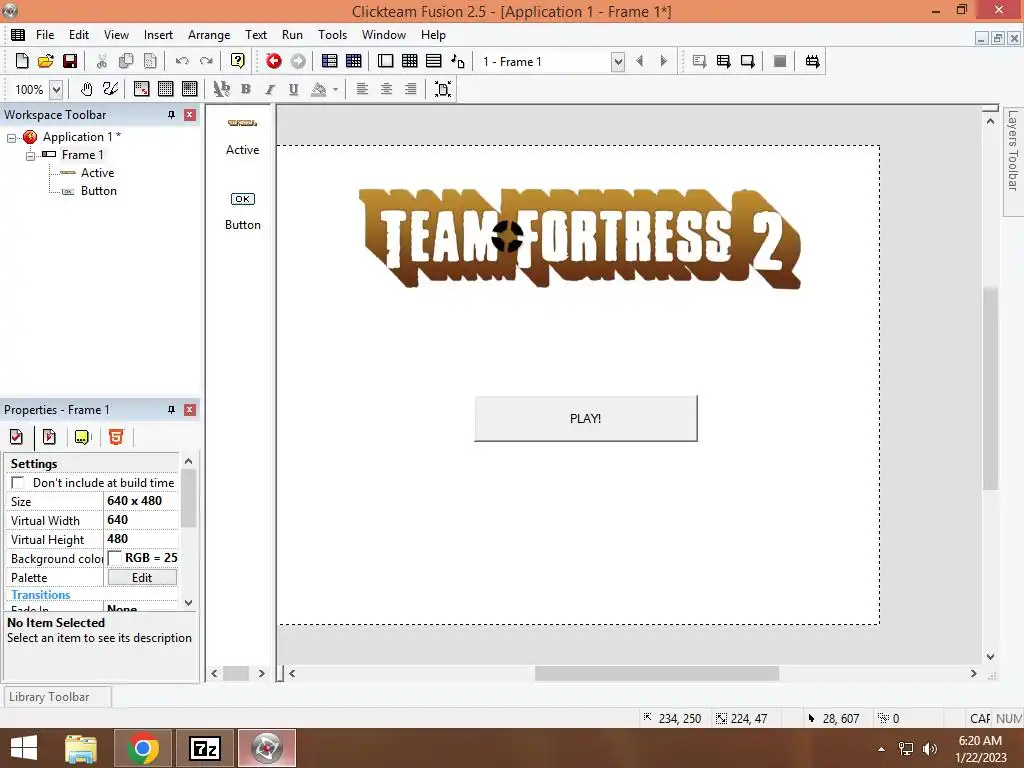Go to the previous frame arrow
1024x768 pixels.
[x=640, y=61]
